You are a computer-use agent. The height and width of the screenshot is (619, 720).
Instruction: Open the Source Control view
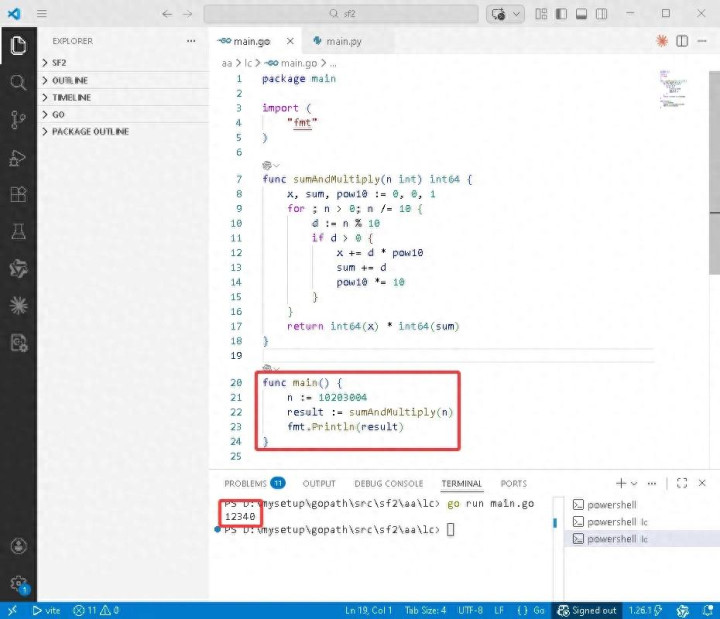(x=18, y=120)
